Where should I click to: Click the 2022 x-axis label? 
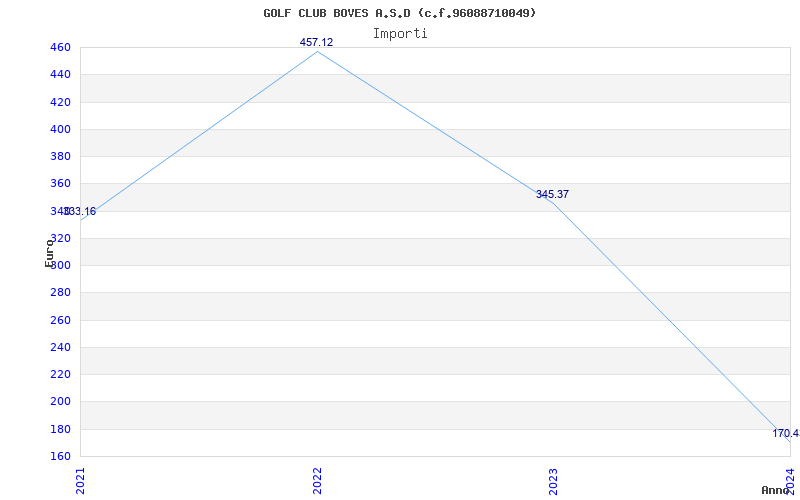tap(317, 482)
